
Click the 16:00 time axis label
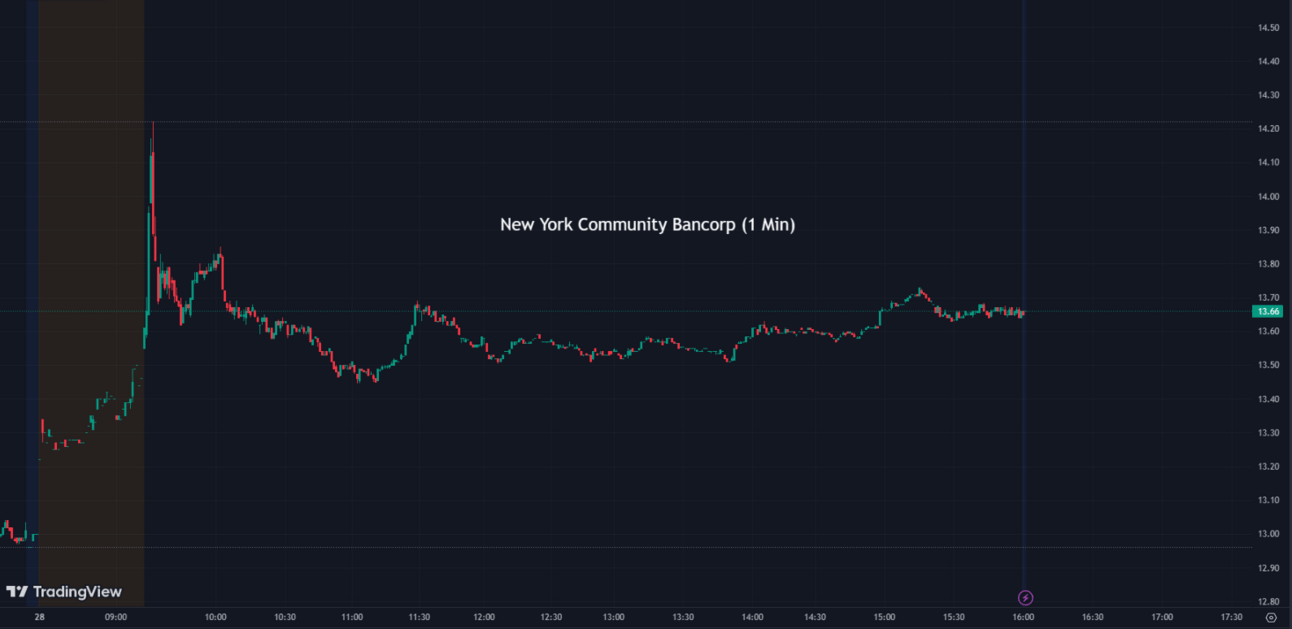click(1023, 617)
